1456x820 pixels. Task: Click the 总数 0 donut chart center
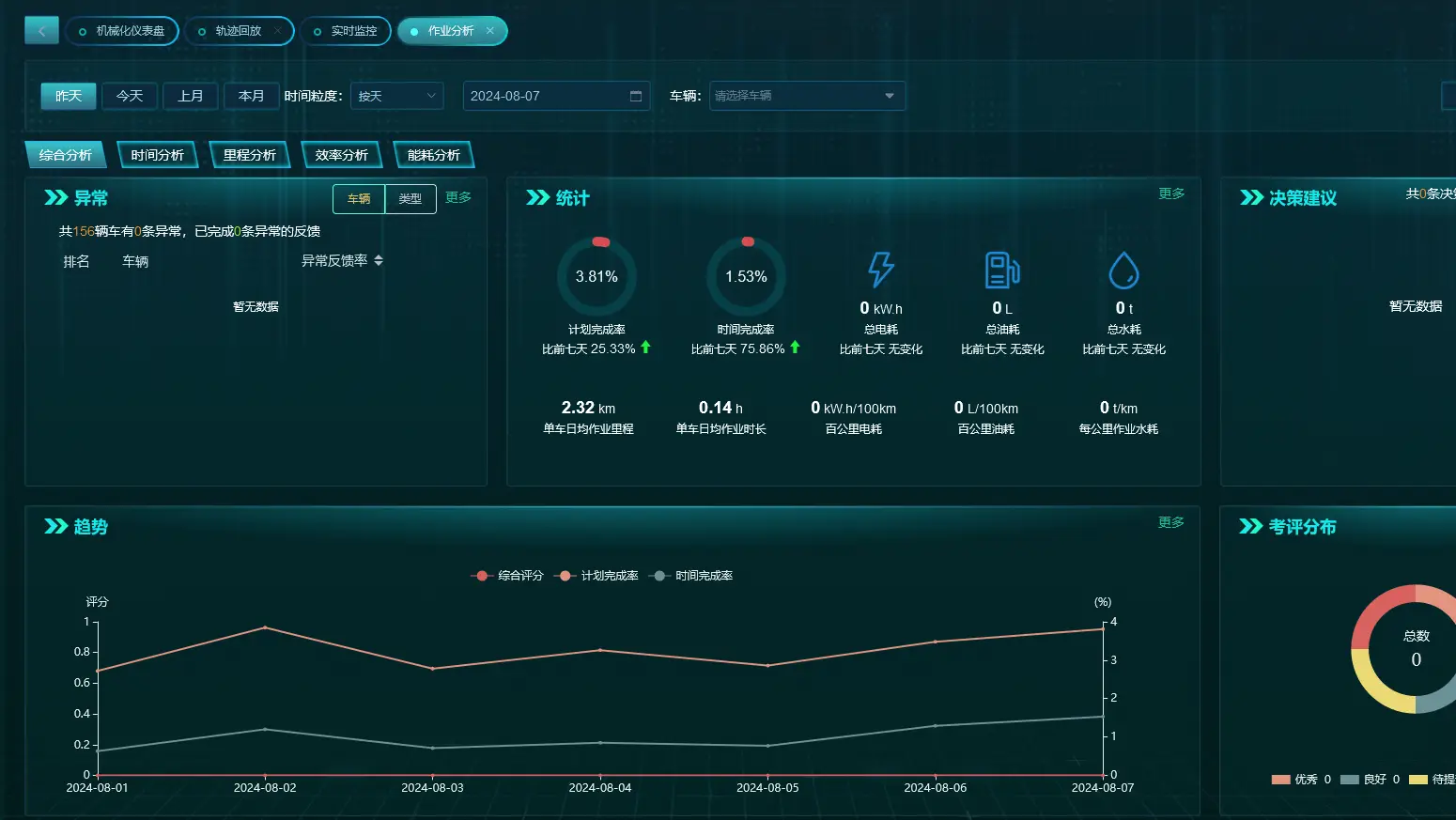click(x=1417, y=649)
